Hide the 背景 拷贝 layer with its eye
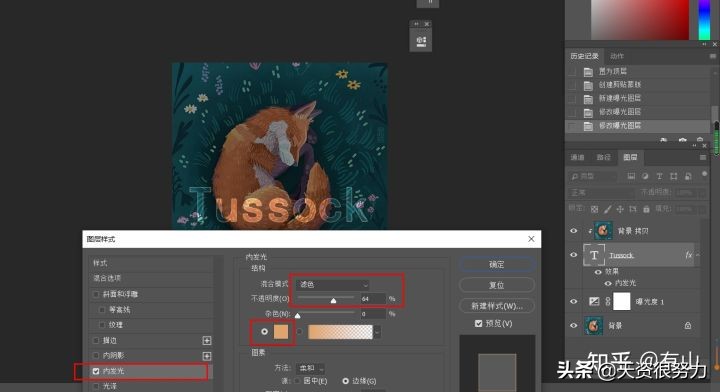Screen dimensions: 720x392 point(574,230)
